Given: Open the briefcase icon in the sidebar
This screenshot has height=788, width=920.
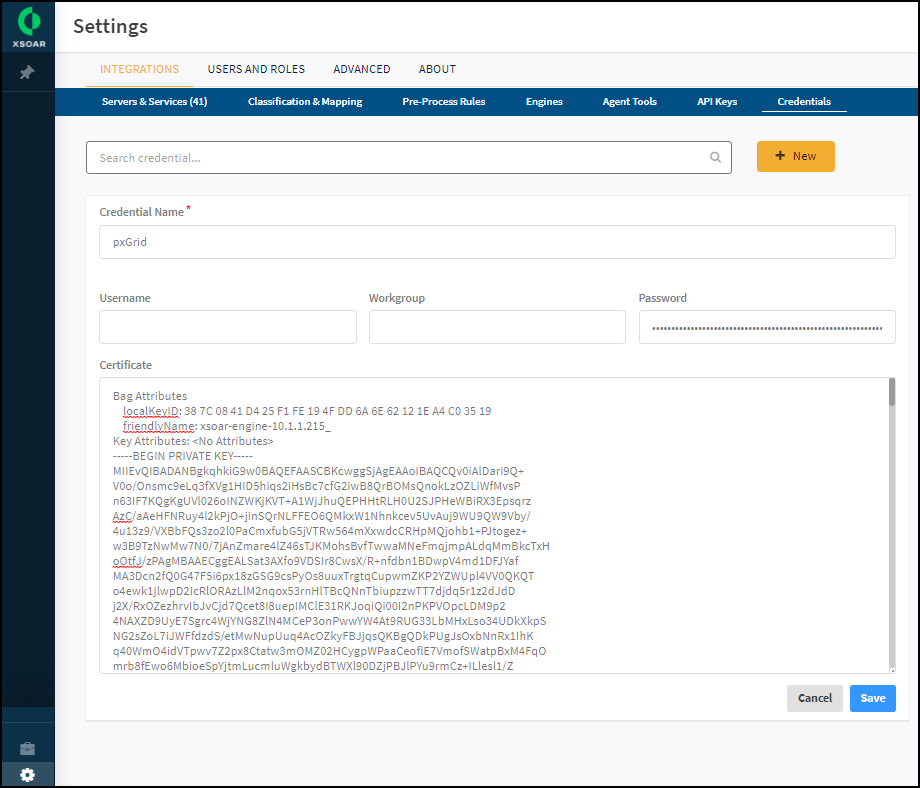Looking at the screenshot, I should click(x=27, y=748).
